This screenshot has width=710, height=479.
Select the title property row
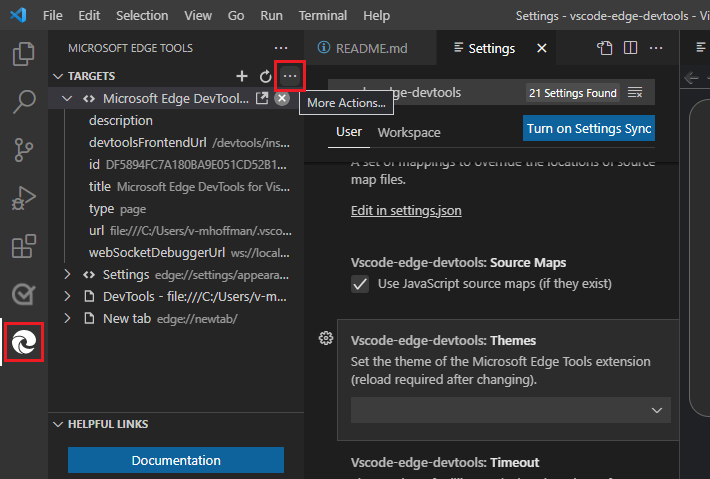177,187
